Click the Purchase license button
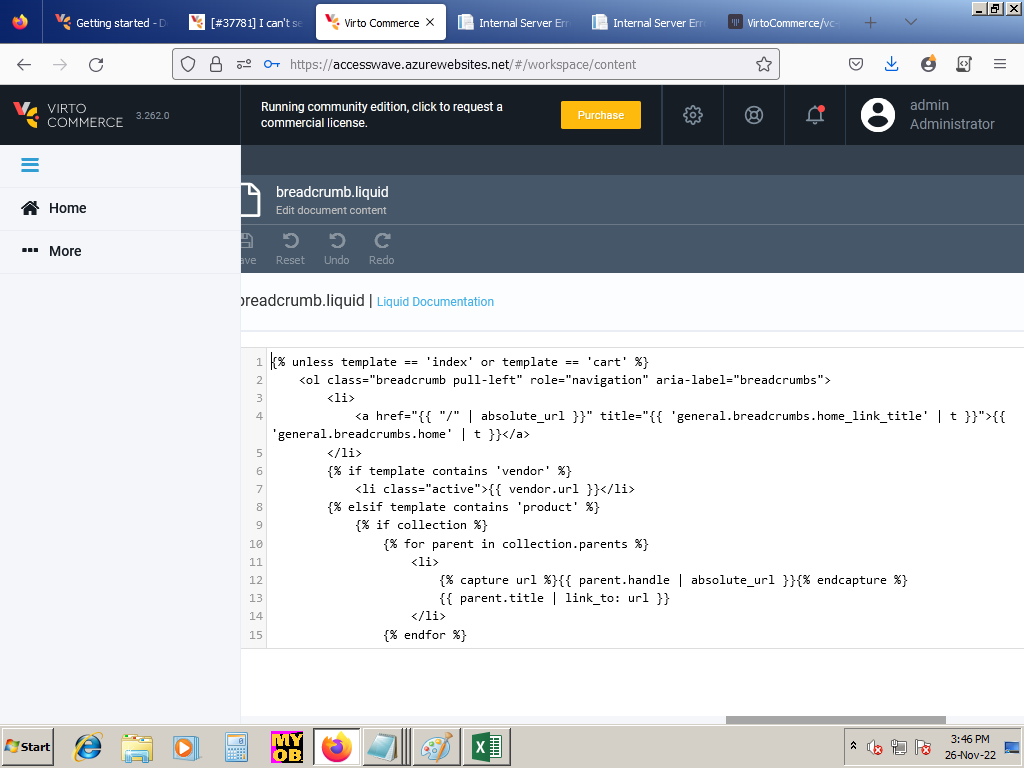 600,115
